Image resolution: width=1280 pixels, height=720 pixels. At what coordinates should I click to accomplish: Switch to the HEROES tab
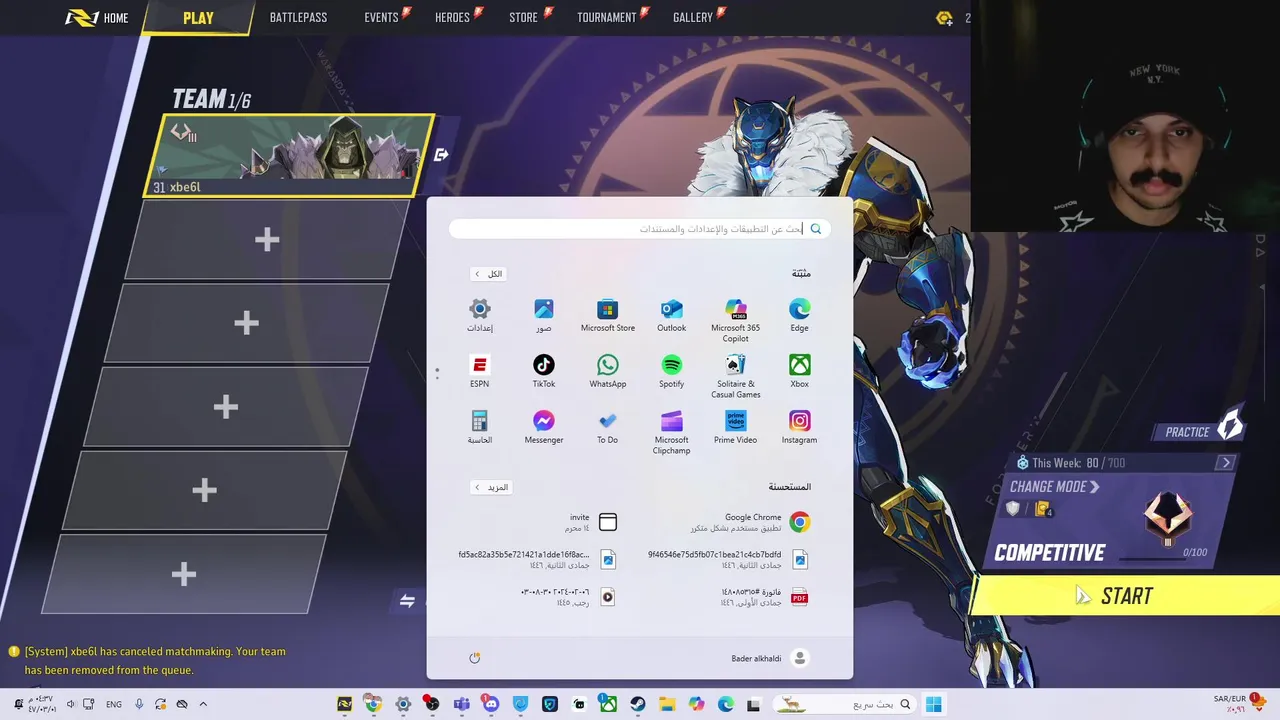point(452,17)
